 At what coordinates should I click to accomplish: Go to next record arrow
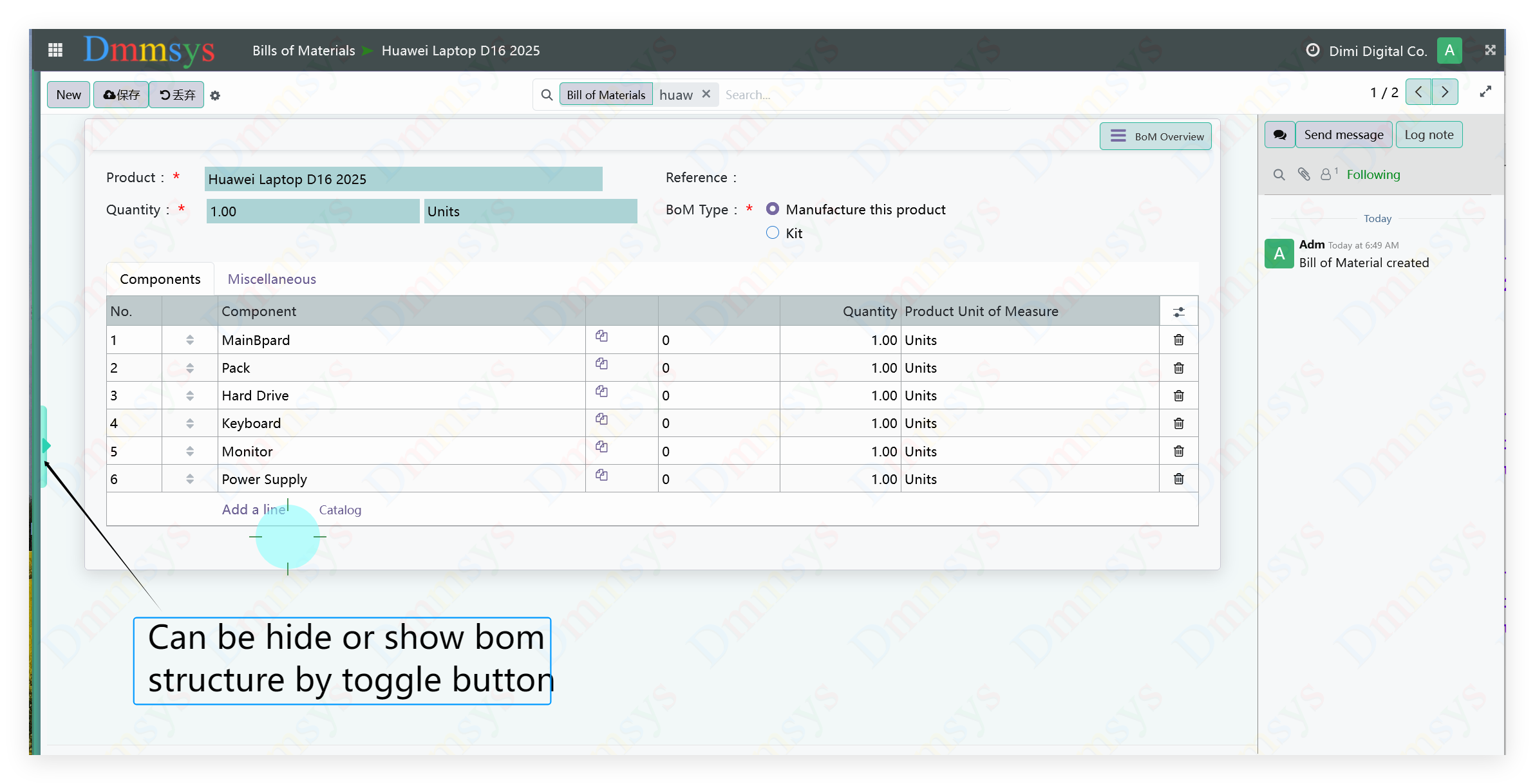click(x=1445, y=92)
